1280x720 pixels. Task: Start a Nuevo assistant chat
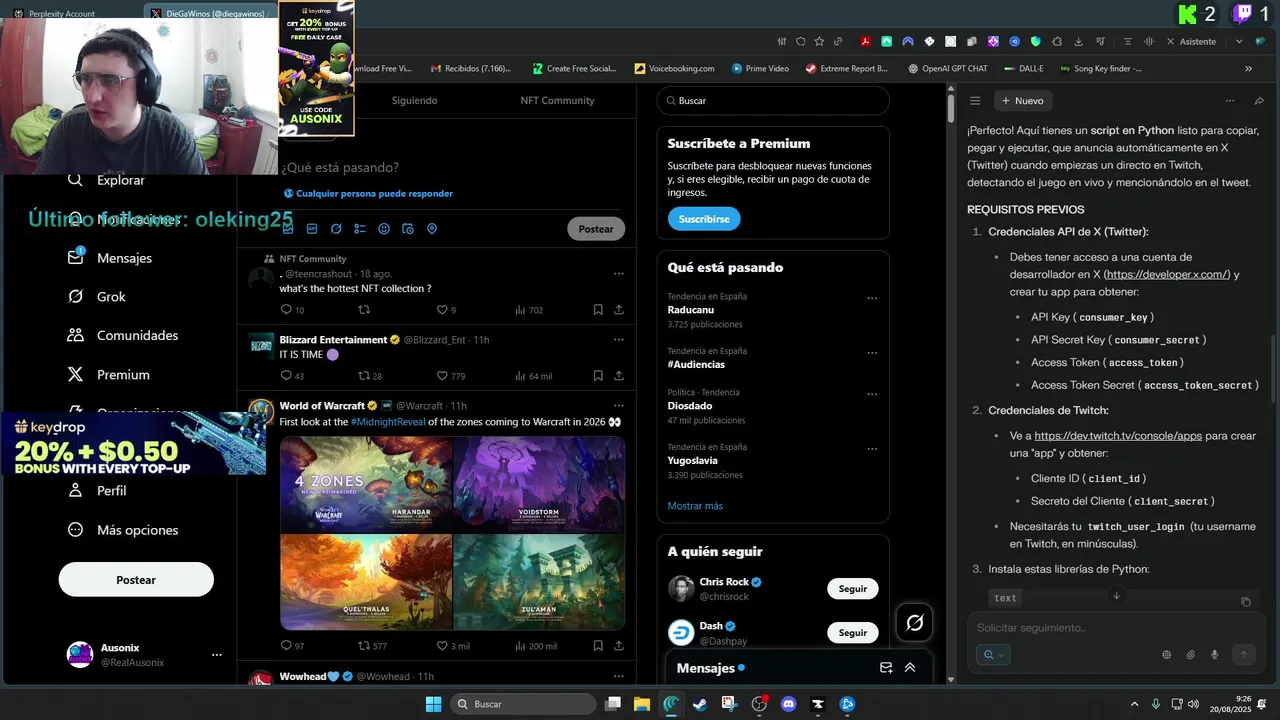[1021, 101]
